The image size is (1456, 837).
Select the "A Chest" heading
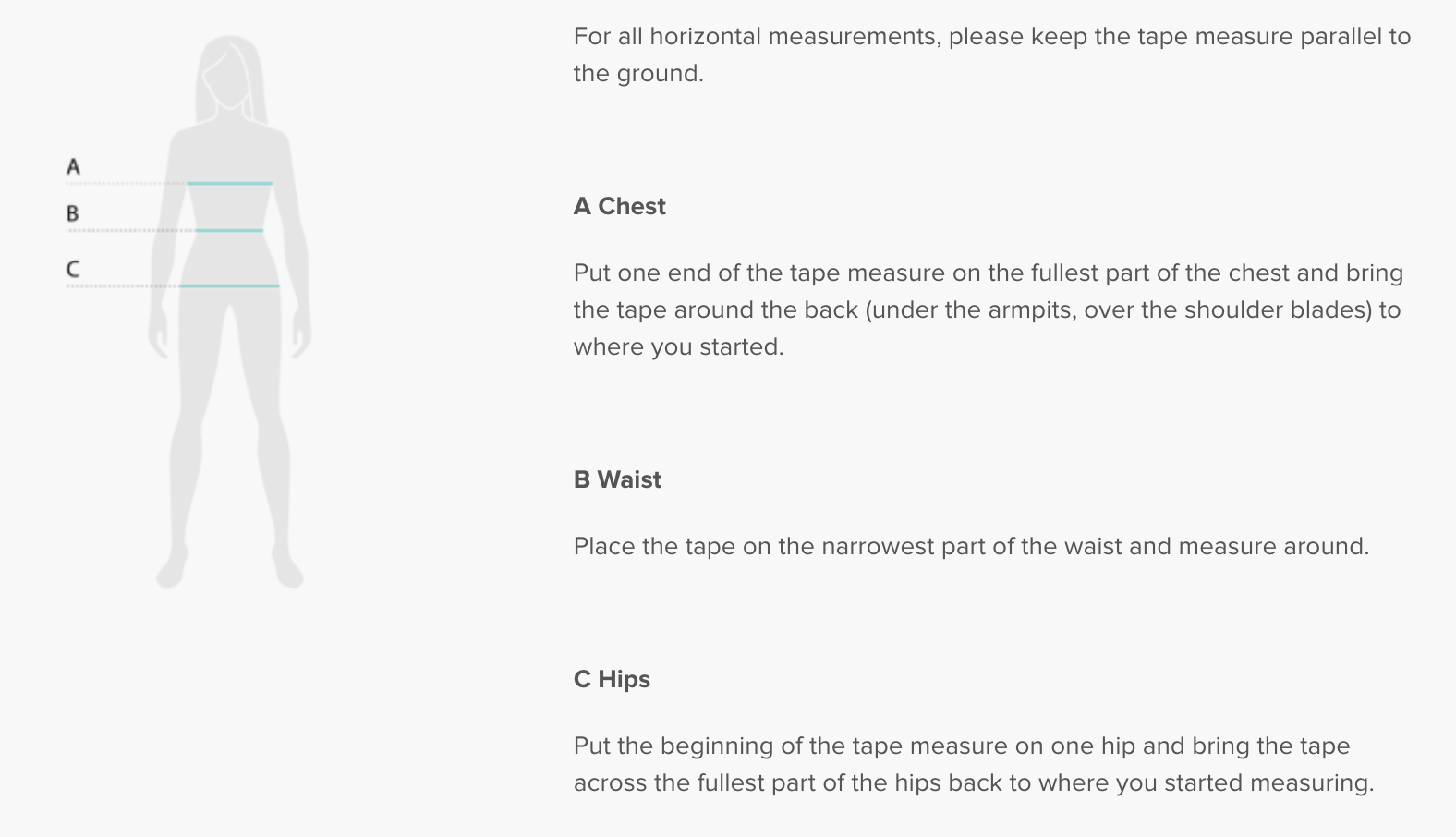click(x=619, y=207)
